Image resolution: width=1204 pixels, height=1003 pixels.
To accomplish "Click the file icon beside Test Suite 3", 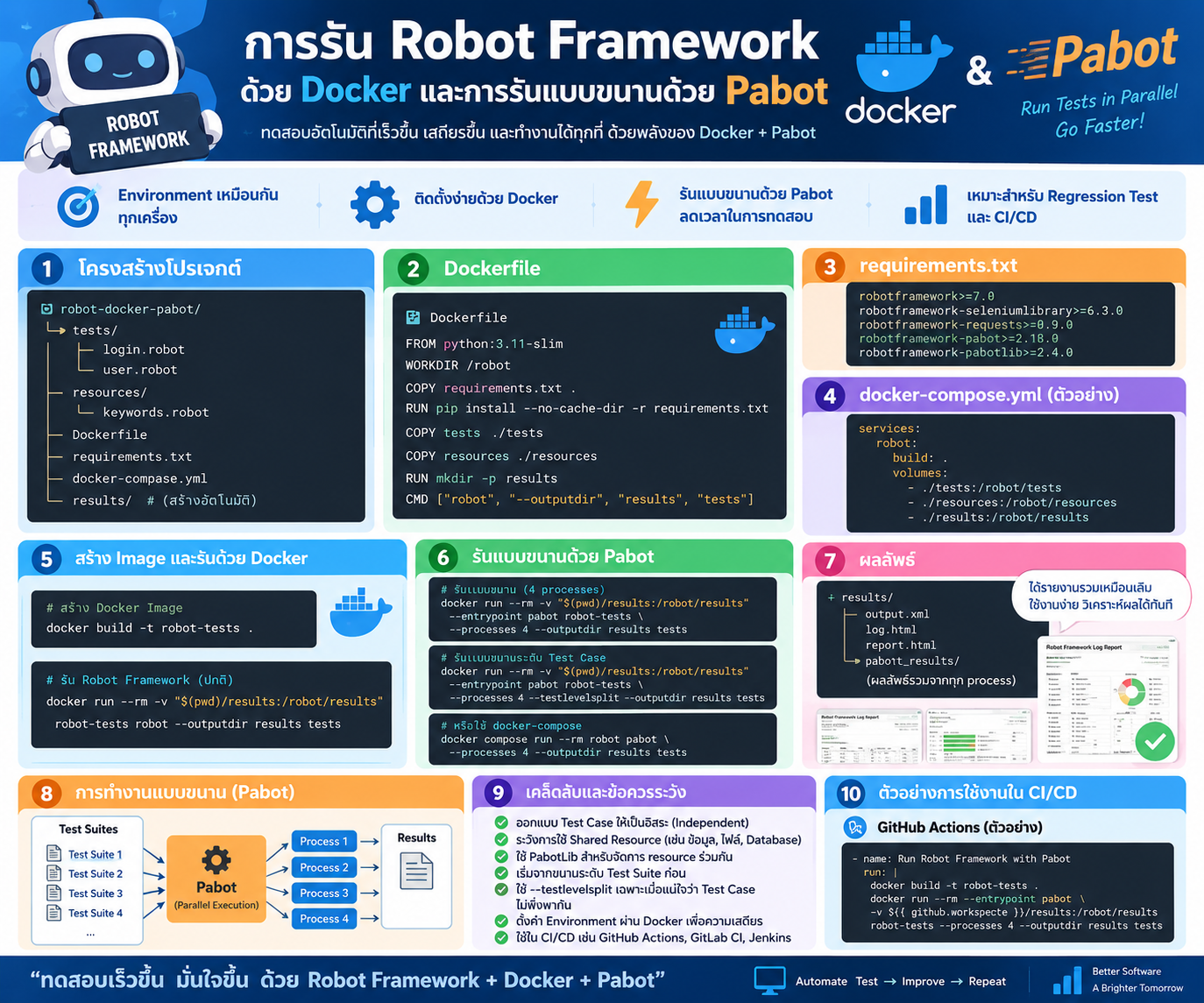I will (53, 893).
